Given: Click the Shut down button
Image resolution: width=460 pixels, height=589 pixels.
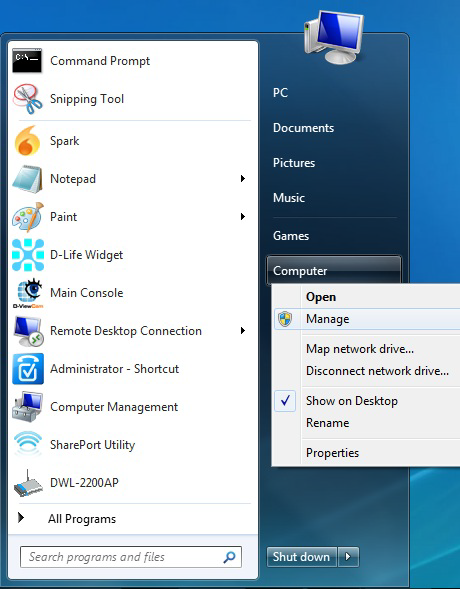Looking at the screenshot, I should click(302, 556).
